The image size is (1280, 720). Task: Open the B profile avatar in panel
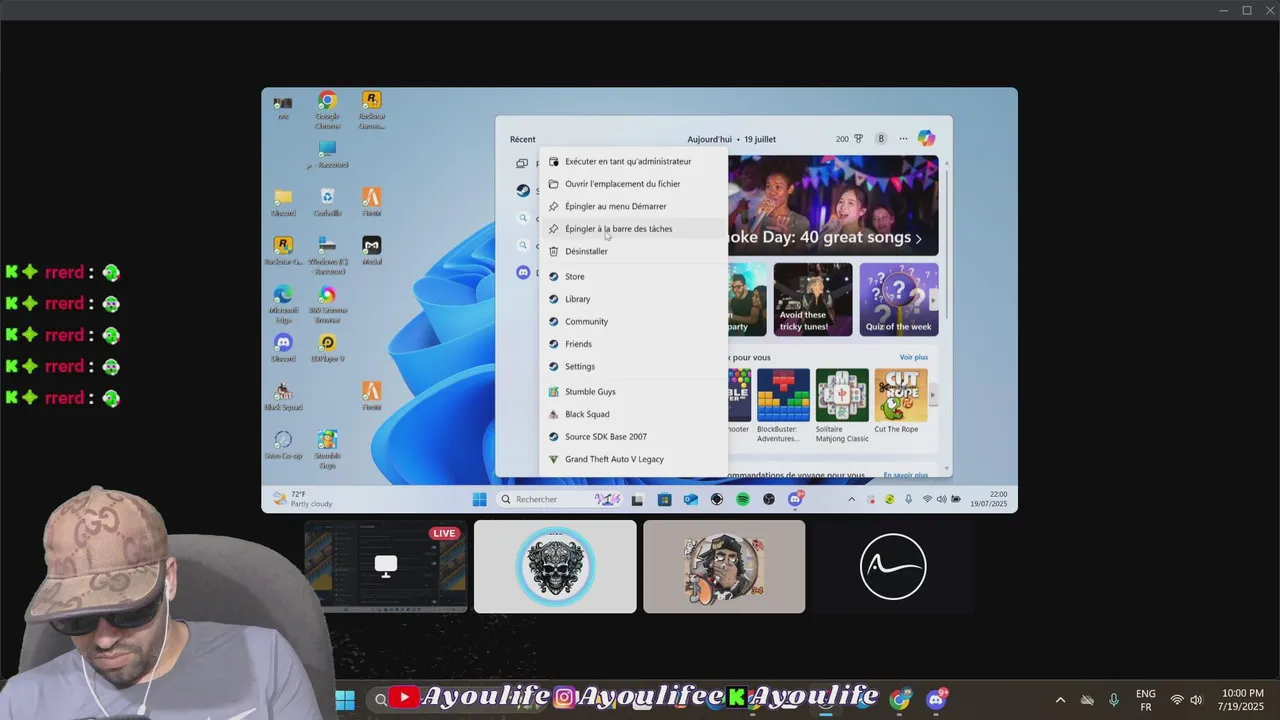tap(881, 139)
